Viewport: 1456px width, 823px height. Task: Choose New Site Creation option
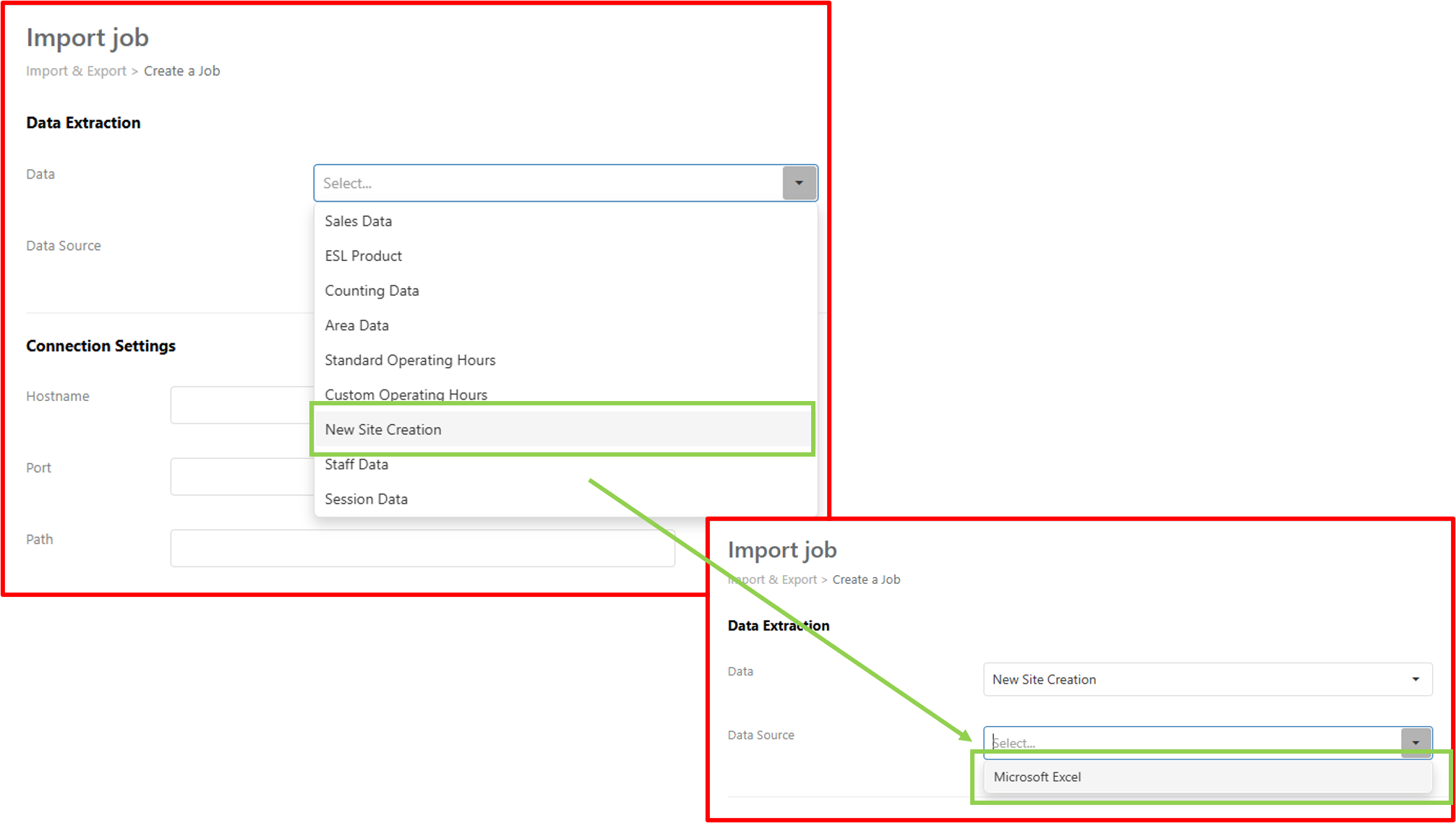383,429
